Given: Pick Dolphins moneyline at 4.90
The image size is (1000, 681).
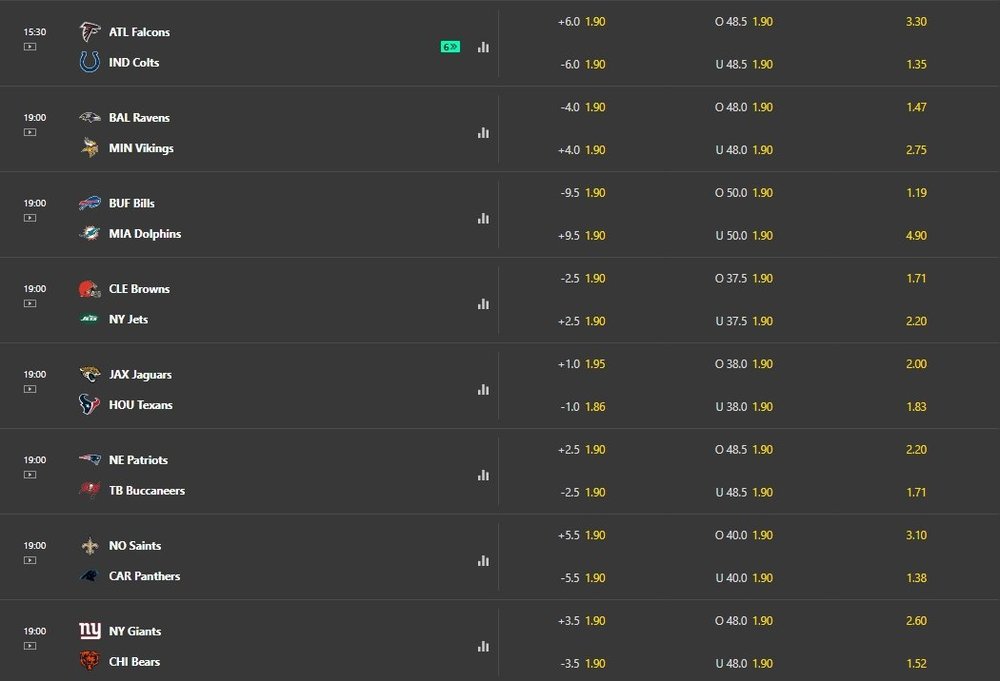Looking at the screenshot, I should [x=915, y=236].
